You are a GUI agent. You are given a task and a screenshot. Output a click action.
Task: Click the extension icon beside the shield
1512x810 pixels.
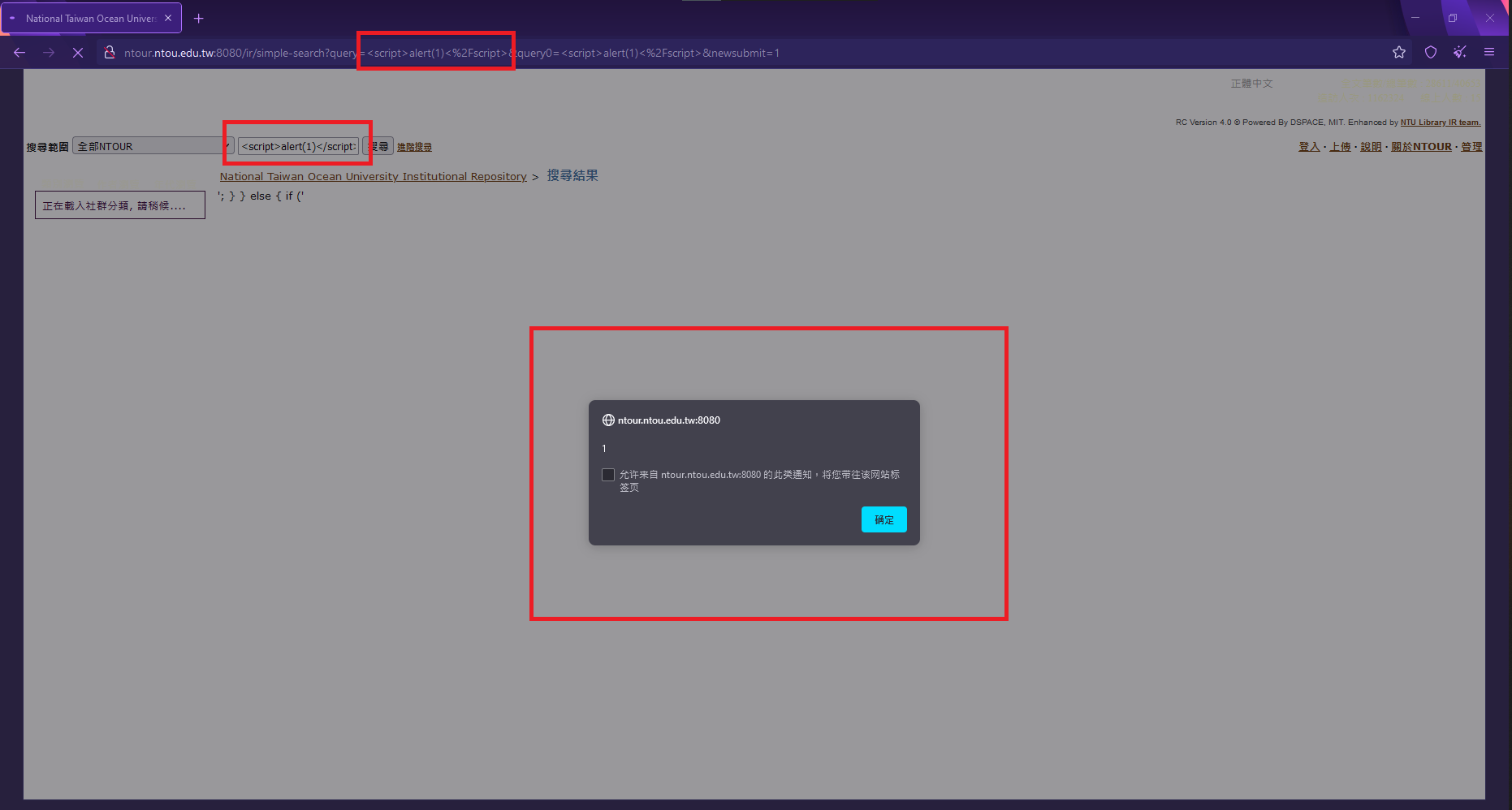[x=1460, y=53]
